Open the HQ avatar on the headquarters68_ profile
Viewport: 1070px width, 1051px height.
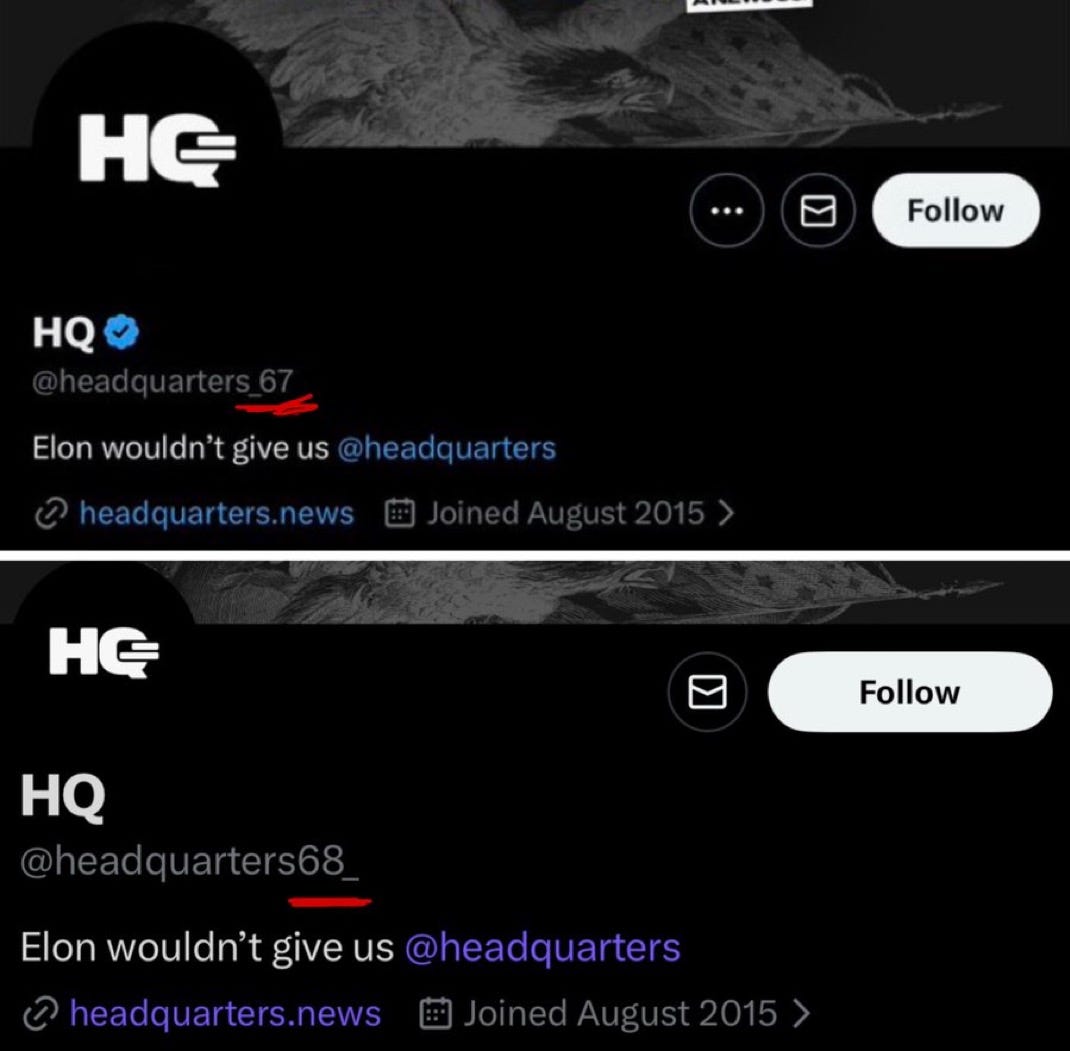coord(104,652)
